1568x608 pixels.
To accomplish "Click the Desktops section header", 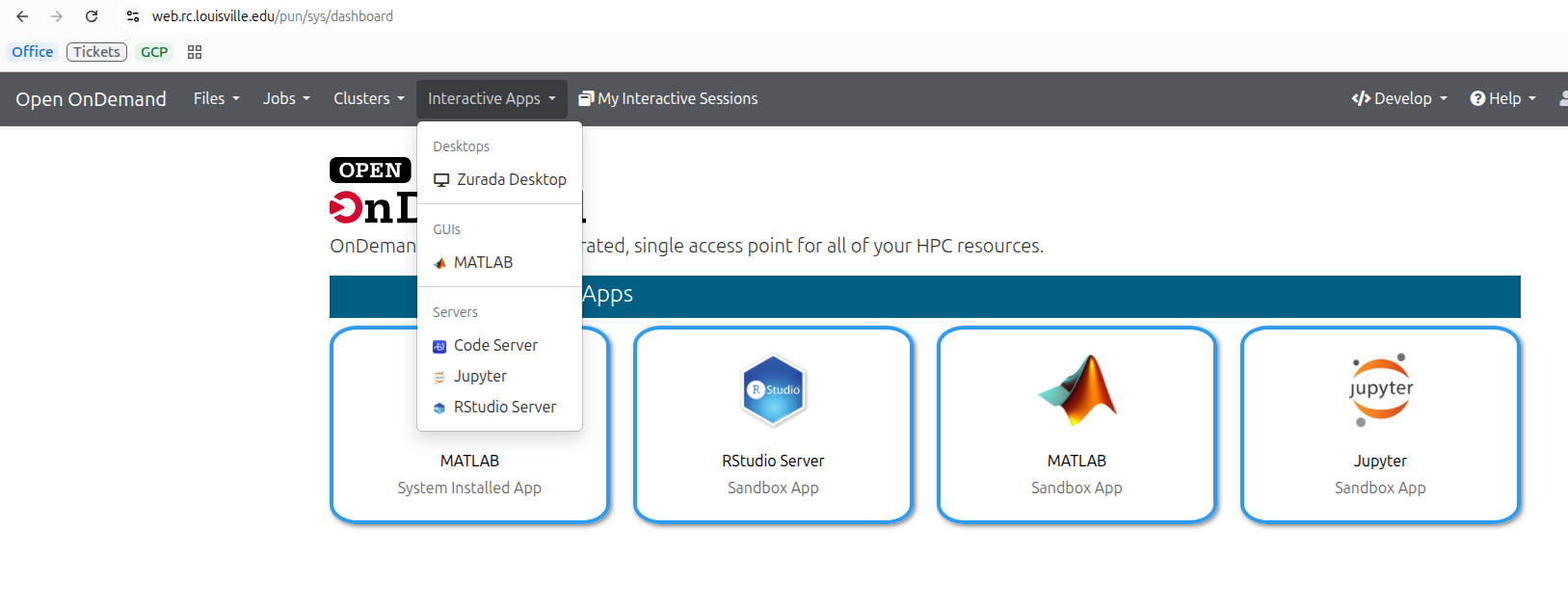I will click(x=461, y=146).
